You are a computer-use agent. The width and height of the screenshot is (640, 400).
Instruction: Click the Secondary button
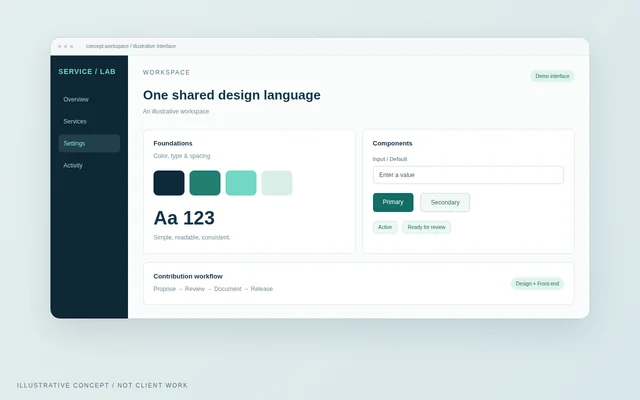(445, 202)
